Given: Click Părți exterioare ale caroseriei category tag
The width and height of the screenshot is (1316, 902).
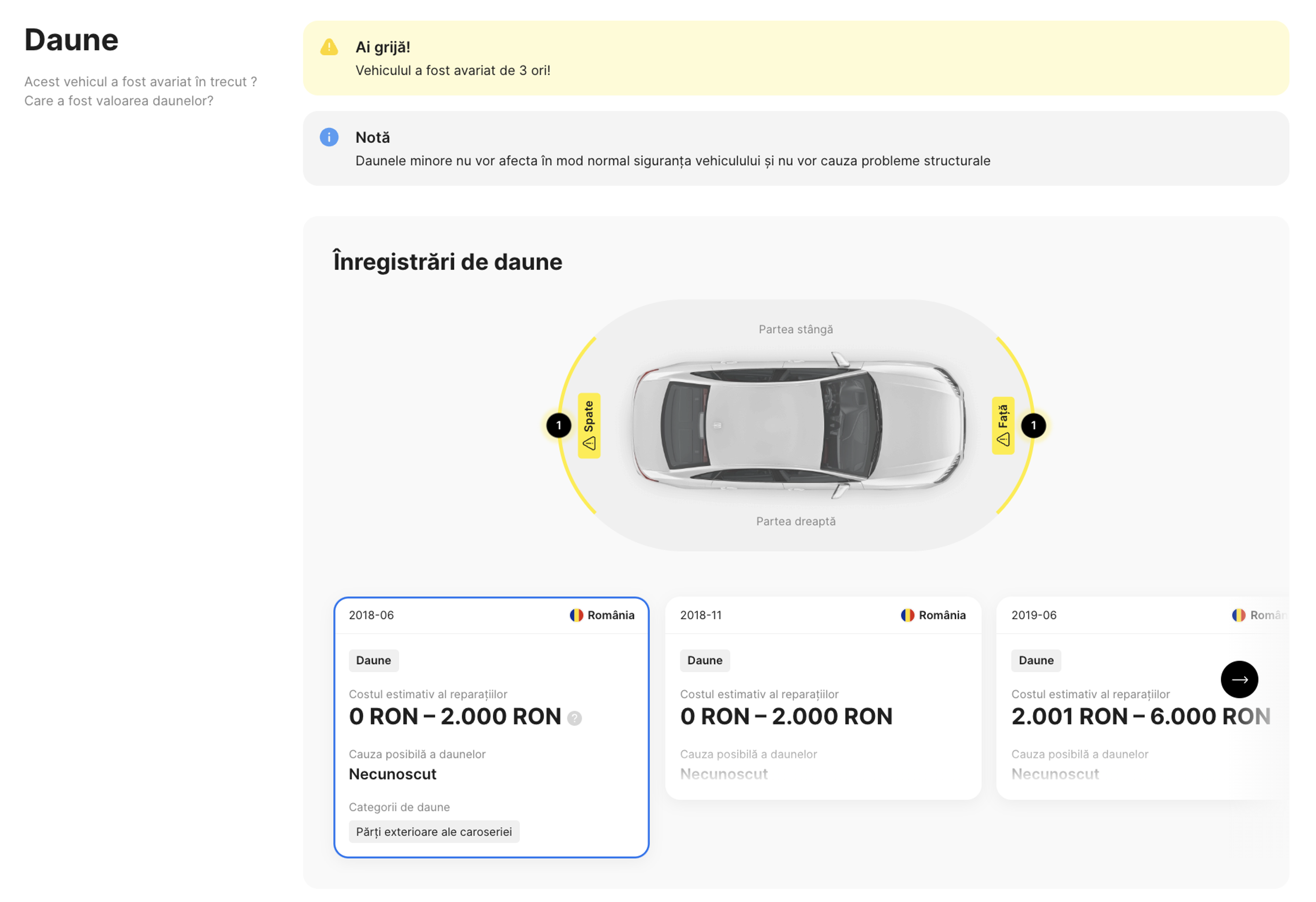Looking at the screenshot, I should click(x=434, y=831).
